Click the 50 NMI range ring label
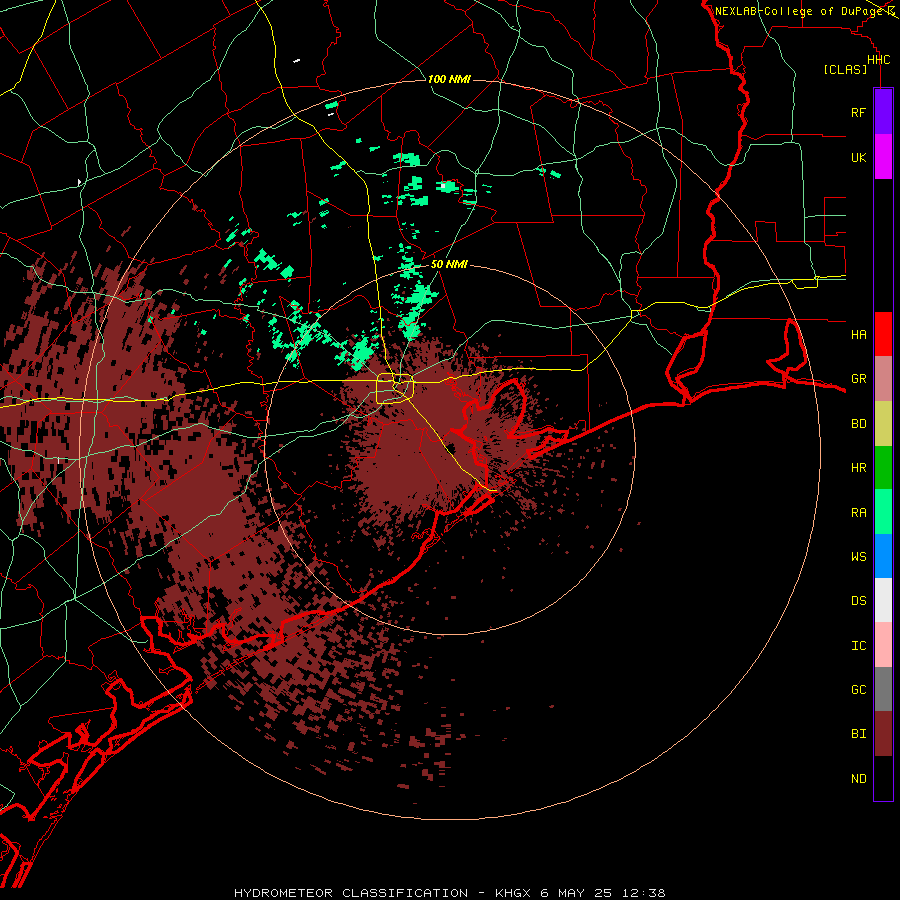Viewport: 900px width, 900px height. (449, 265)
